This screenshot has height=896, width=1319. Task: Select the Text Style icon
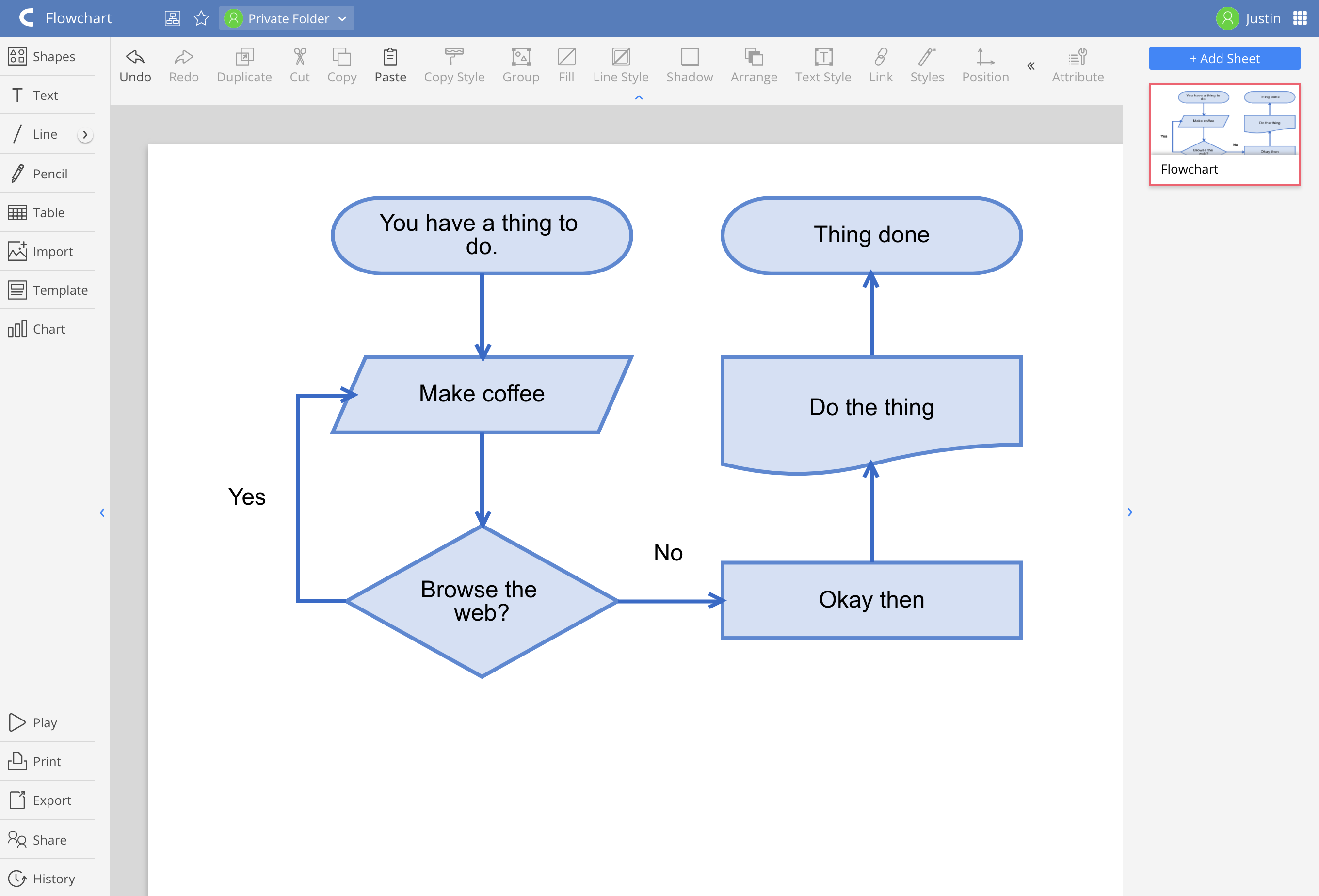click(823, 56)
